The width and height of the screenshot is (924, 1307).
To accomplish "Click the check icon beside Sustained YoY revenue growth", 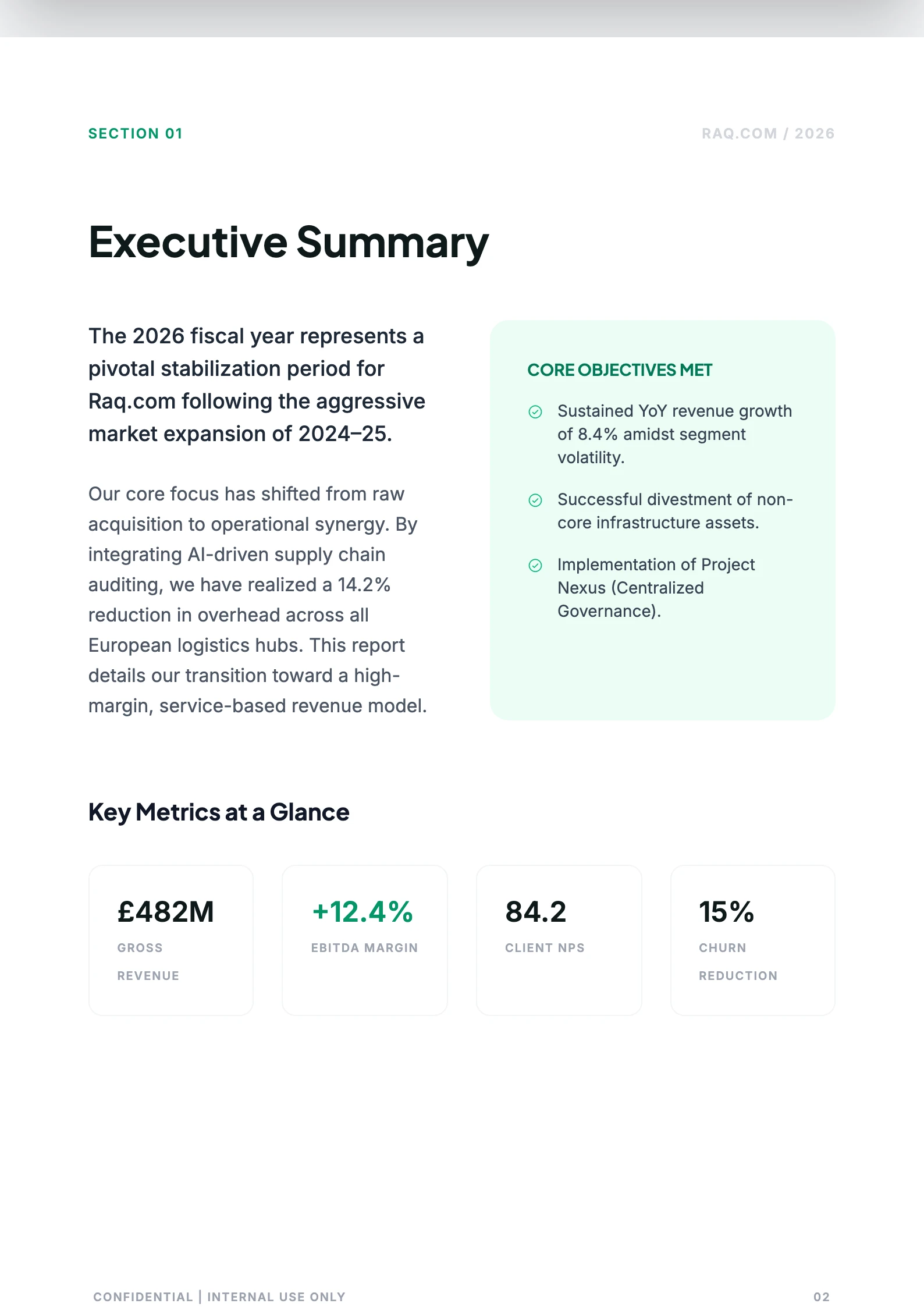I will pos(535,412).
